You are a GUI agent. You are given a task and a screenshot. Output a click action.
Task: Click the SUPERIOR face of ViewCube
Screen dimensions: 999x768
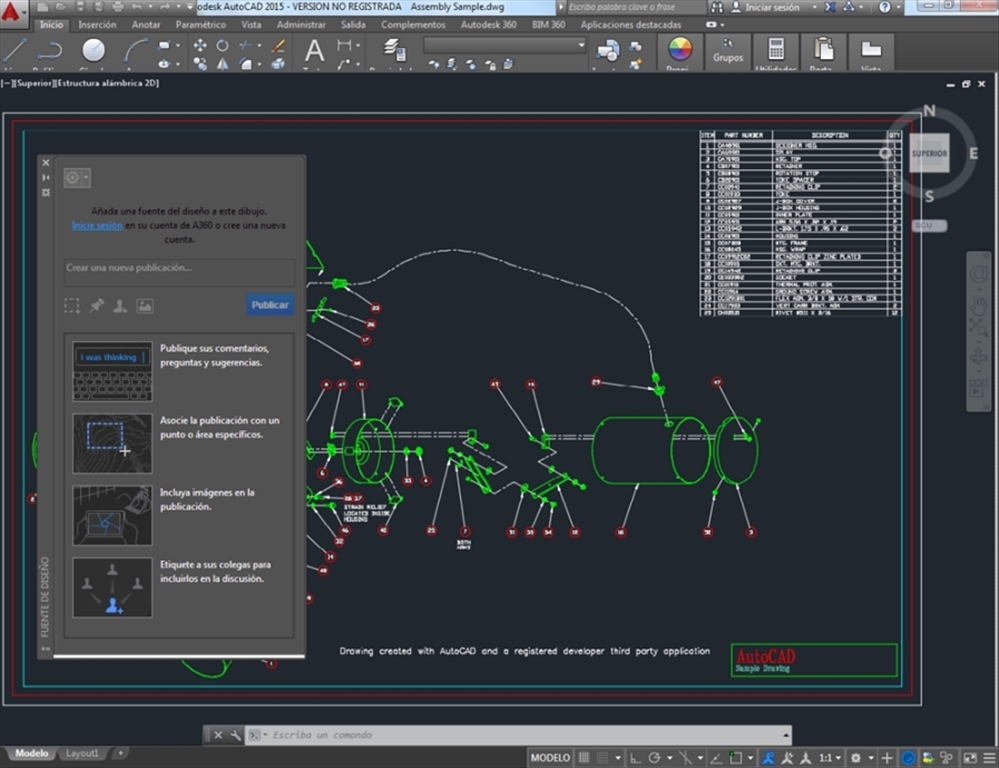(x=929, y=153)
